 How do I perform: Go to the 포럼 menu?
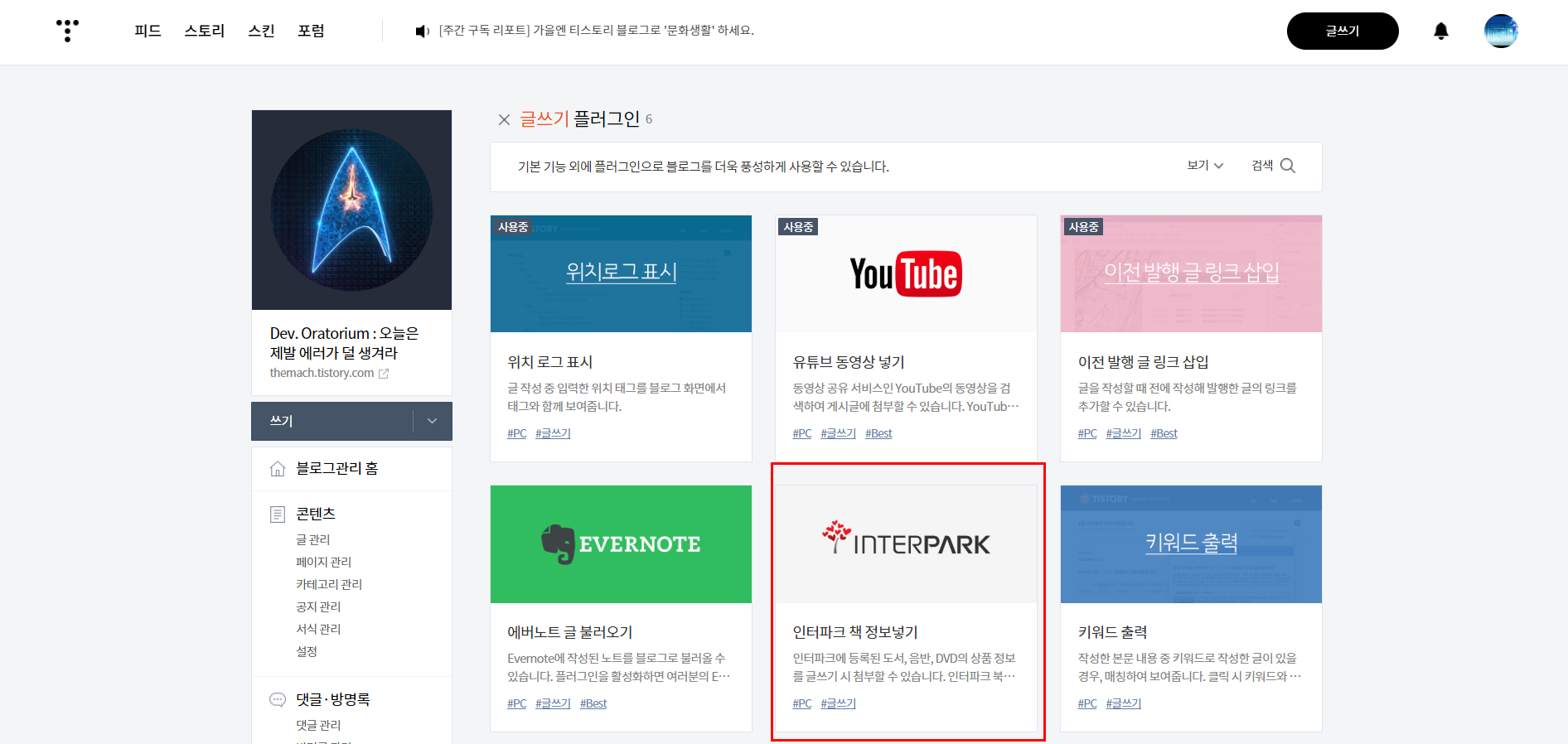pos(311,31)
